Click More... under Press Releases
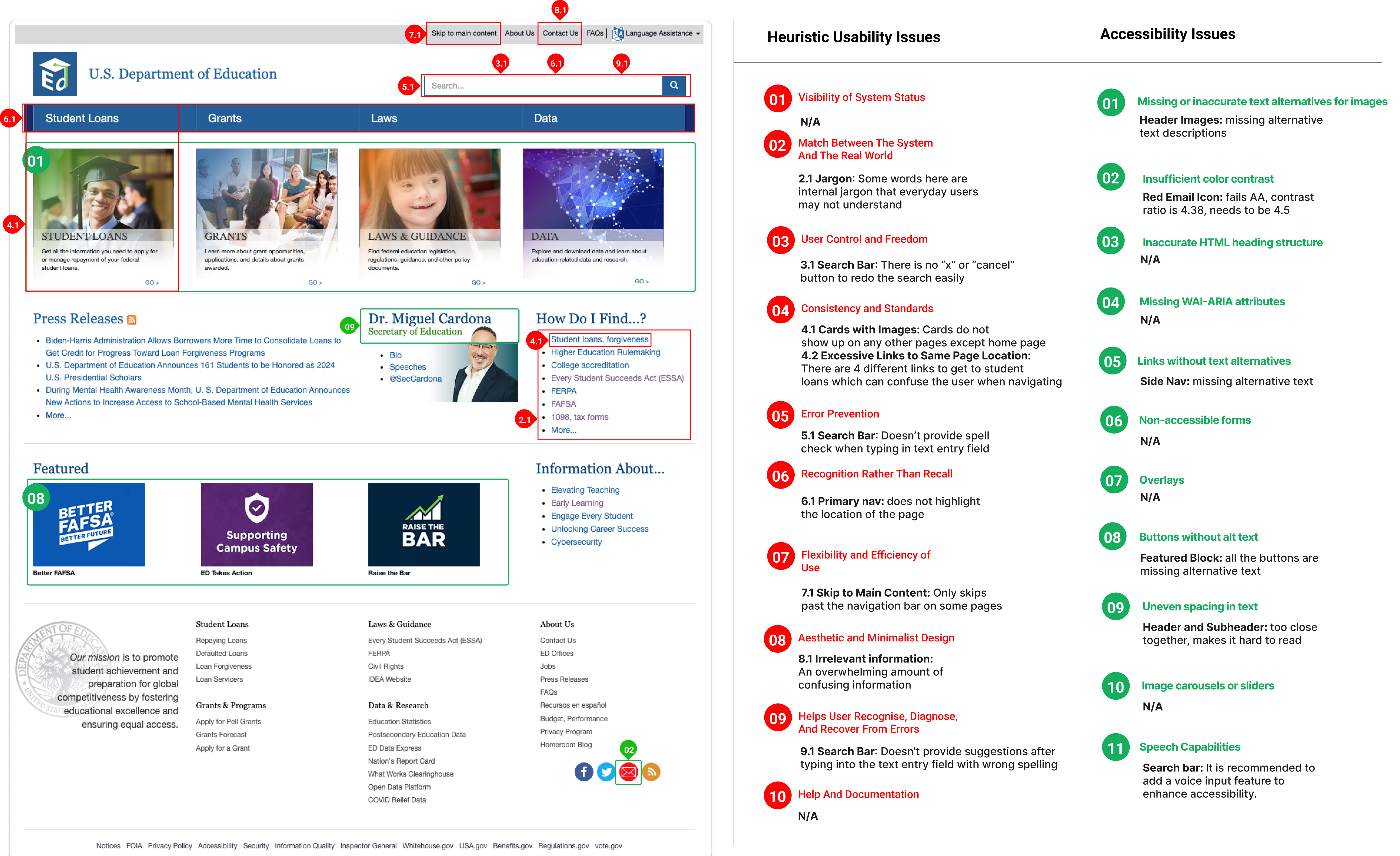 59,415
